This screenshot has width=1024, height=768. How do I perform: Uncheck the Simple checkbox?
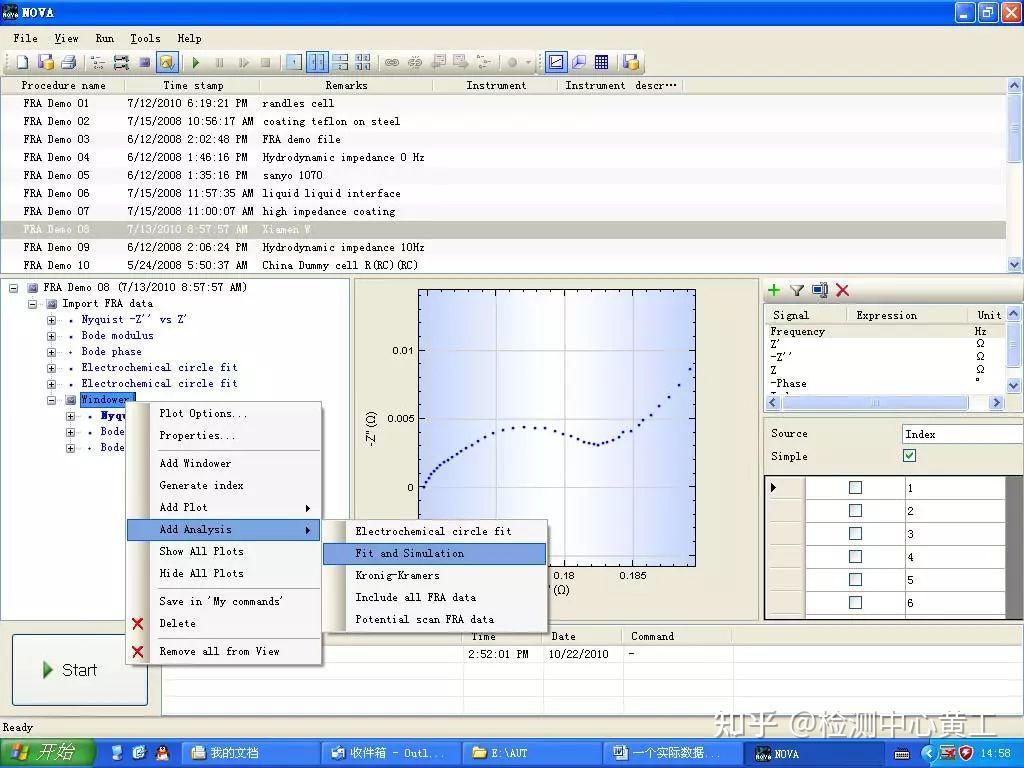pyautogui.click(x=909, y=456)
